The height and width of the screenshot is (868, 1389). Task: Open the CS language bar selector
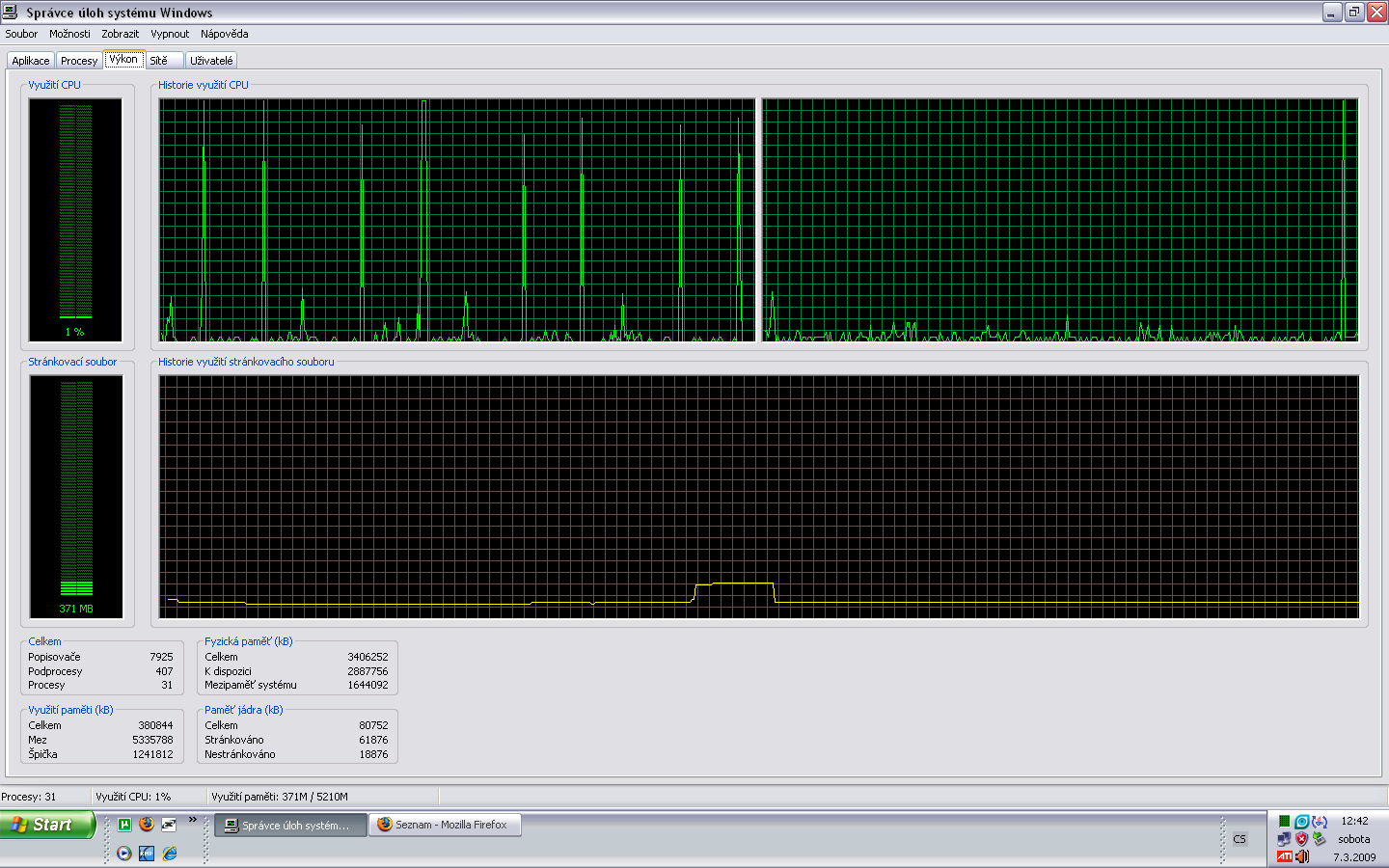tap(1239, 839)
